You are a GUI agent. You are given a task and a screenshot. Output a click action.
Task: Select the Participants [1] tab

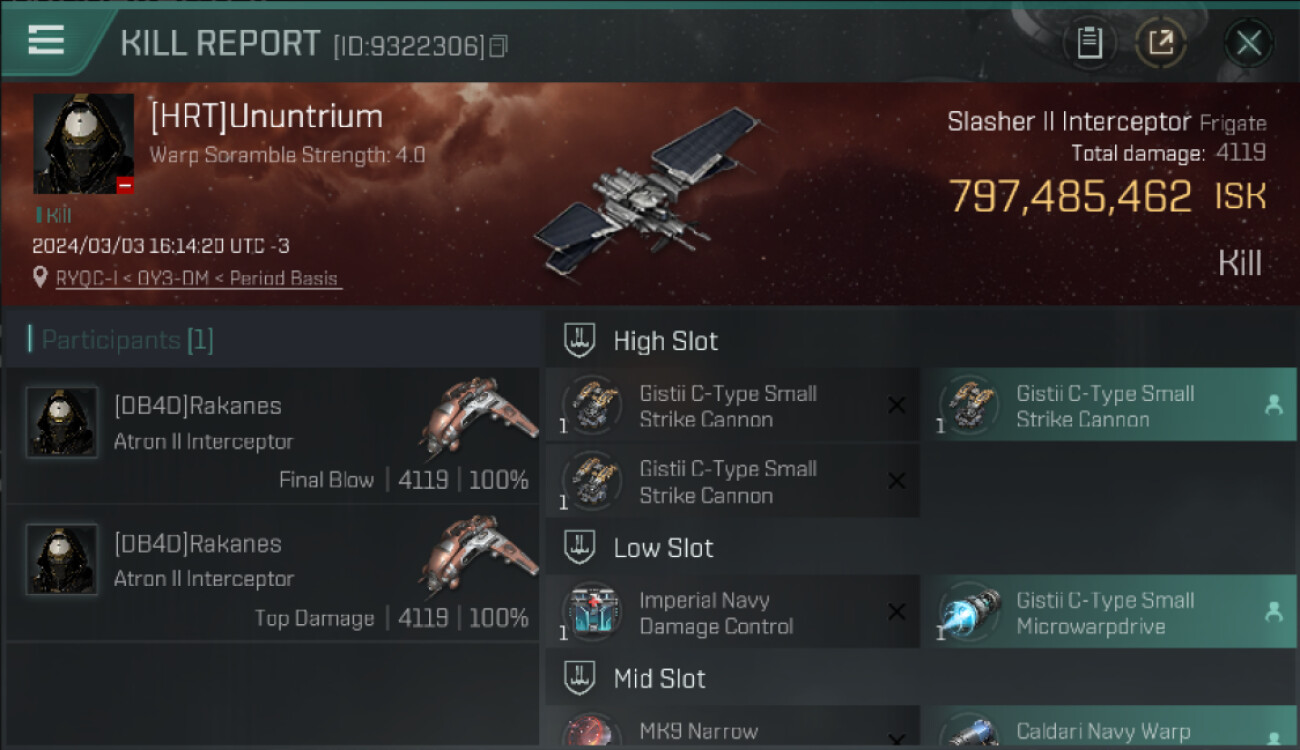(x=122, y=340)
